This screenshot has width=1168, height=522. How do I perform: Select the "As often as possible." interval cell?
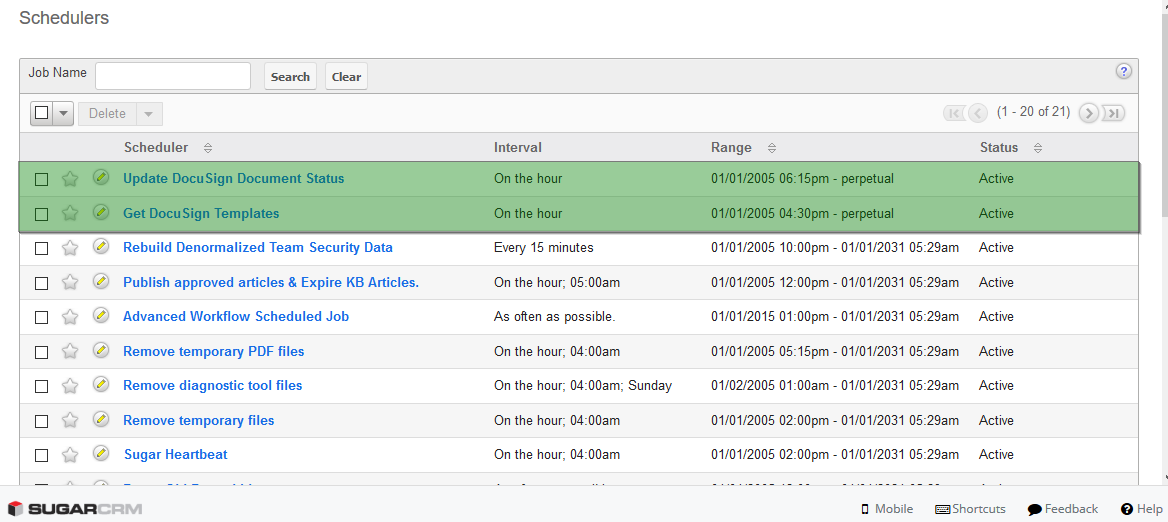pos(555,316)
